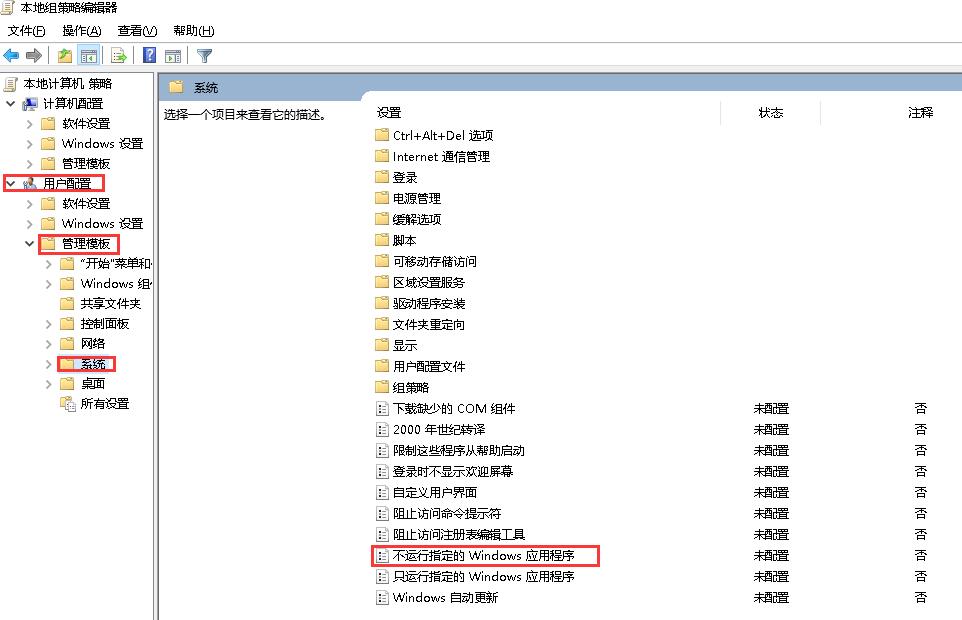Expand the 桌面 tree node

[x=48, y=384]
